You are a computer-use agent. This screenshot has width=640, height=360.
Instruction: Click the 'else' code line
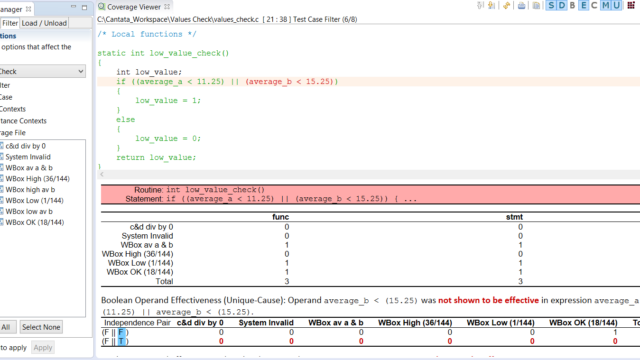tap(125, 120)
